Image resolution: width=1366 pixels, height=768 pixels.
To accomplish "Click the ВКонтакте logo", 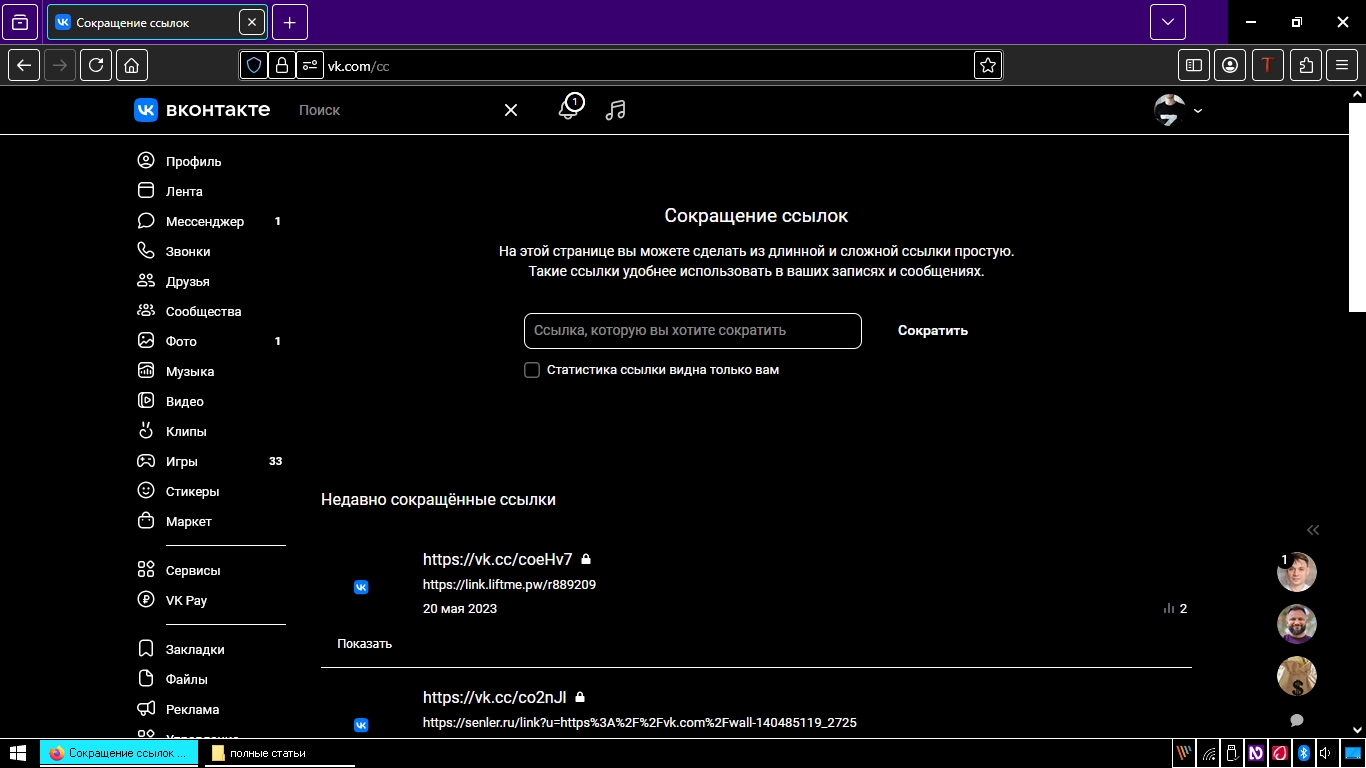I will [x=202, y=110].
